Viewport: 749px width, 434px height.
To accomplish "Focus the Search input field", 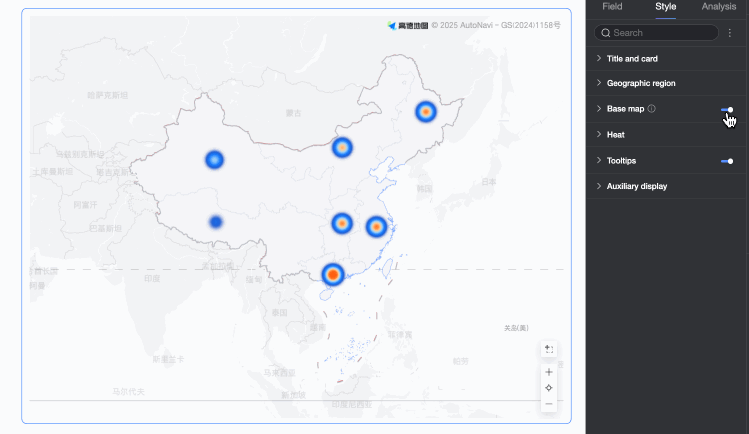I will coord(656,32).
